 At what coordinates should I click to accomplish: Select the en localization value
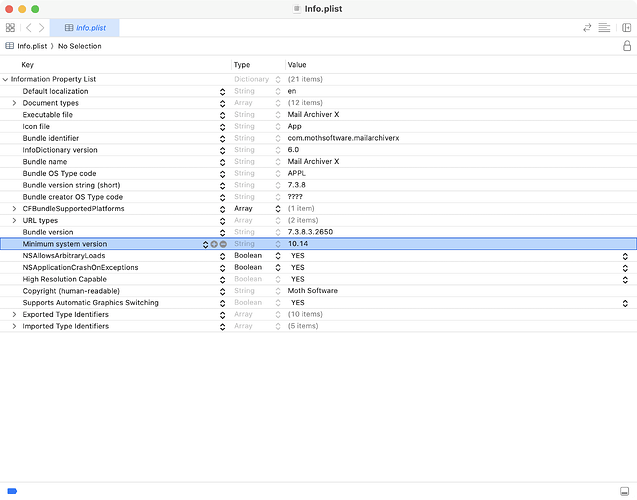(x=292, y=91)
